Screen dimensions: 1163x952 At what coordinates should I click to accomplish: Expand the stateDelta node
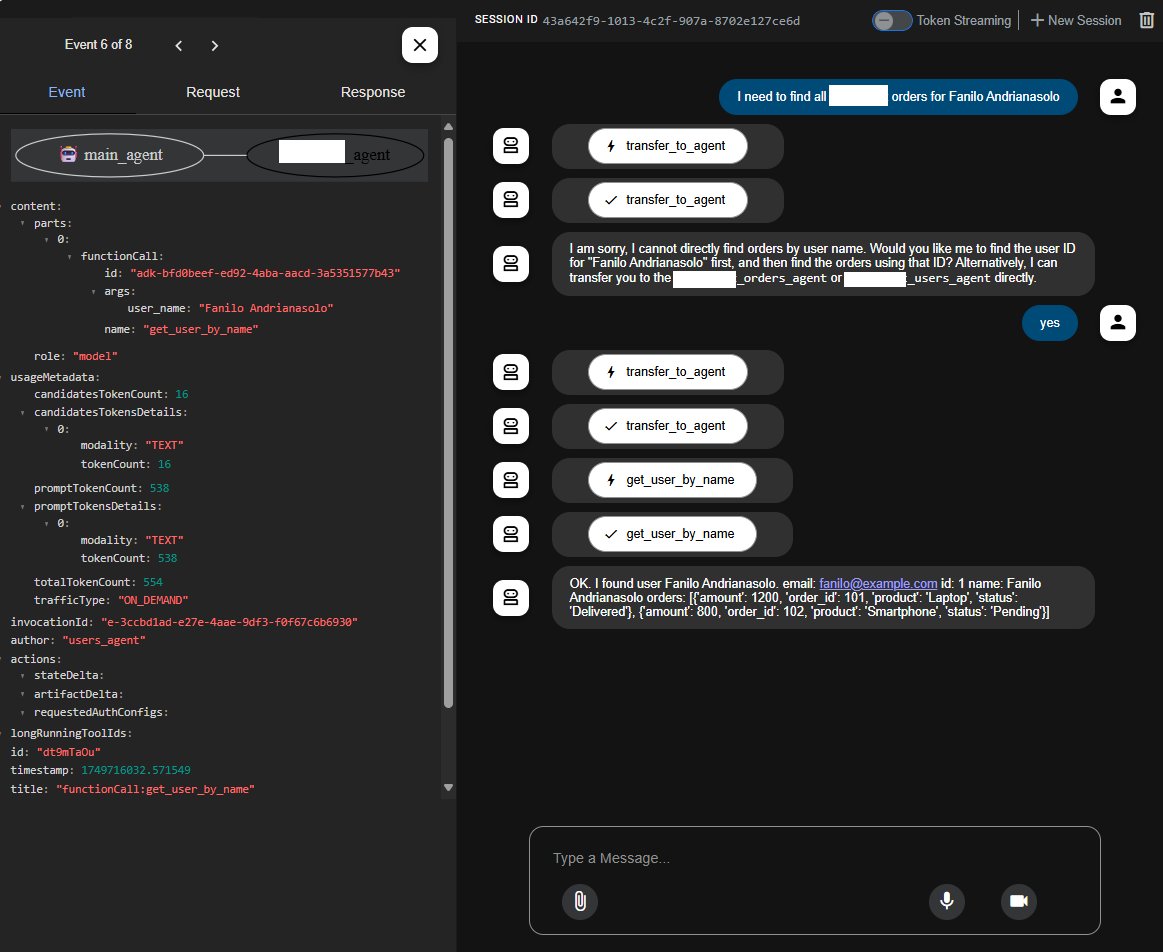click(x=22, y=675)
